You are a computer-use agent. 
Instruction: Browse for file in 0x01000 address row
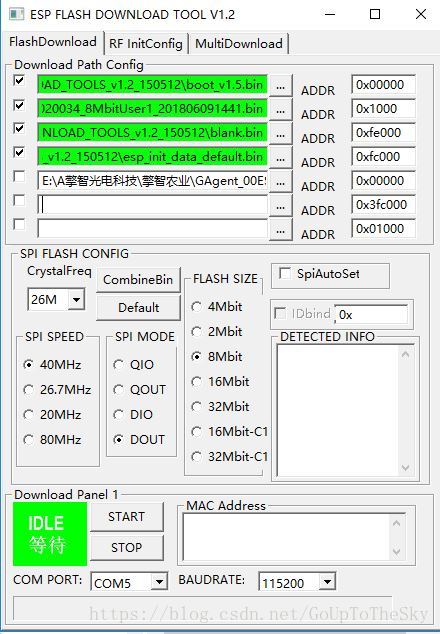[280, 229]
